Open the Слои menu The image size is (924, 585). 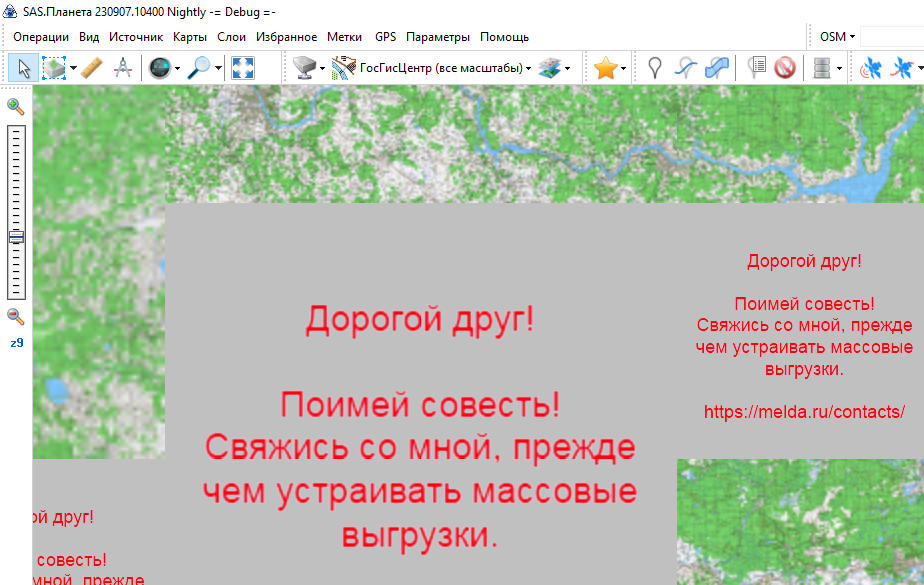click(x=231, y=37)
